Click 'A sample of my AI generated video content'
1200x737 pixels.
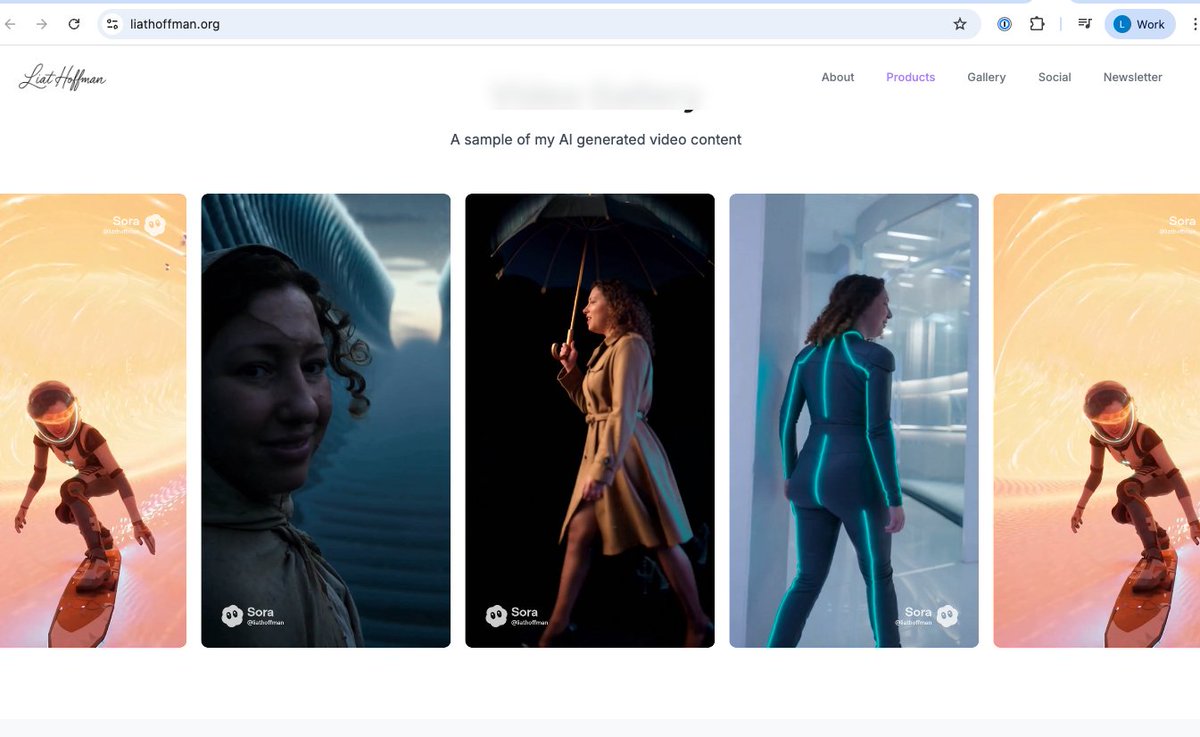click(x=596, y=140)
